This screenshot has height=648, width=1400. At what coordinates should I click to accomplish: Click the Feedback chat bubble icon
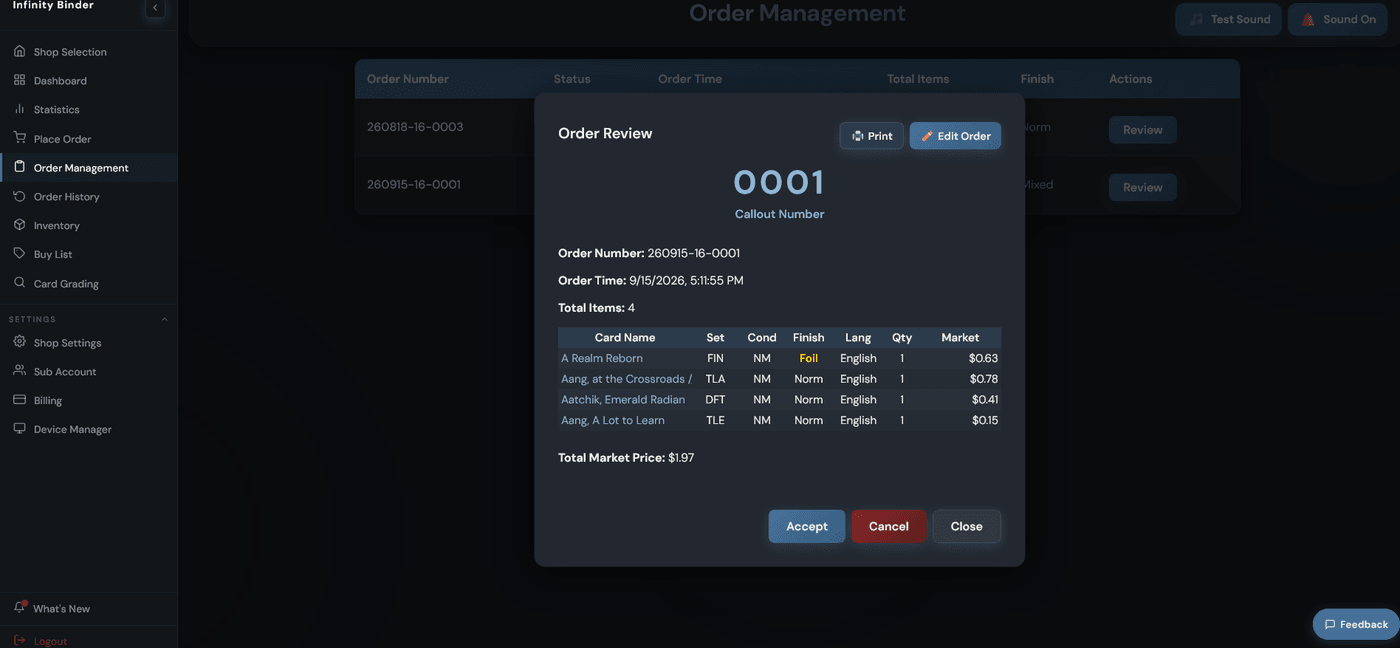[1330, 624]
